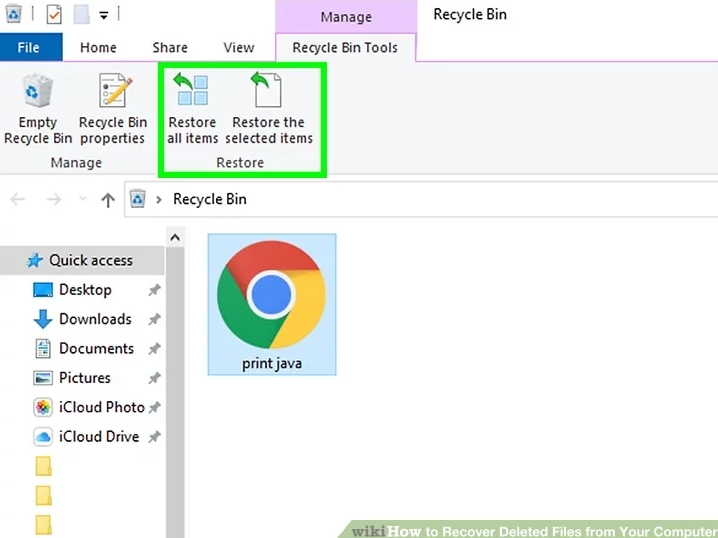Click the Forward navigation arrow
718x538 pixels.
[55, 199]
